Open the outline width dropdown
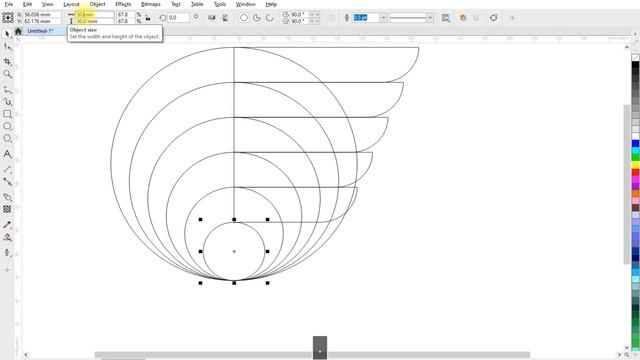The height and width of the screenshot is (360, 640). point(383,18)
